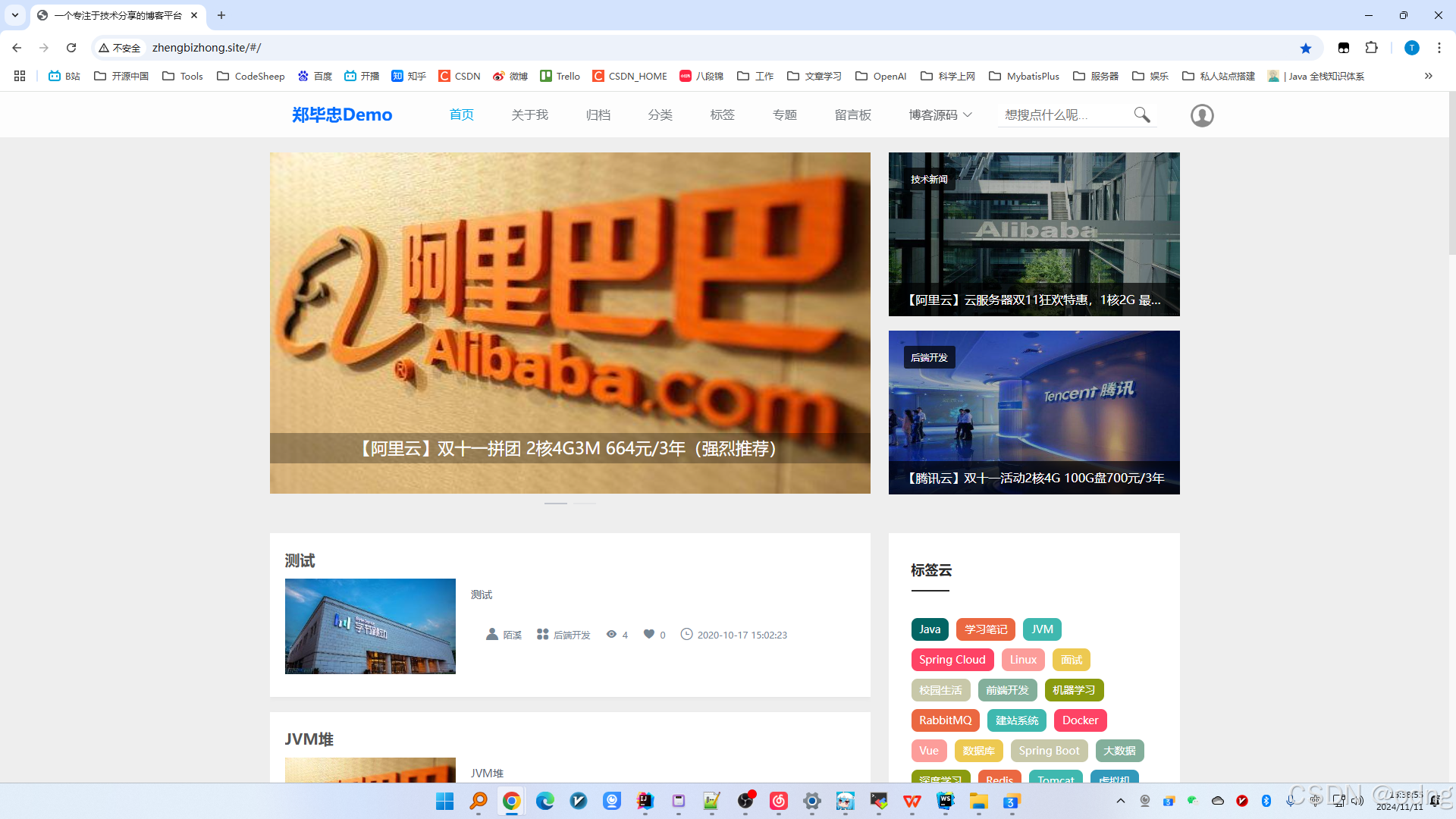The height and width of the screenshot is (819, 1456).
Task: Bookmark star icon in address bar
Action: pyautogui.click(x=1306, y=48)
